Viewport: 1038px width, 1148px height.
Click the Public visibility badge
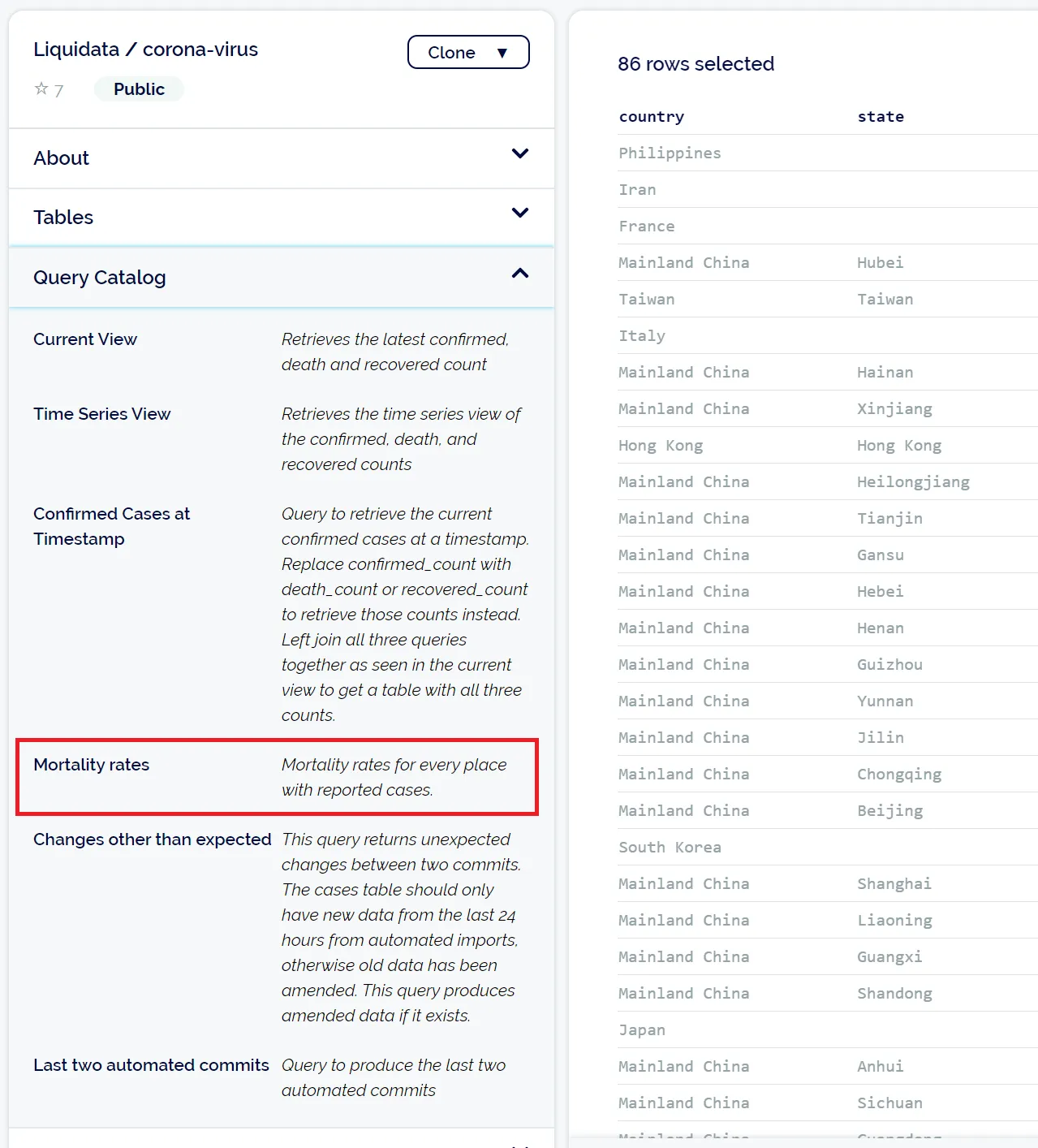pos(139,89)
